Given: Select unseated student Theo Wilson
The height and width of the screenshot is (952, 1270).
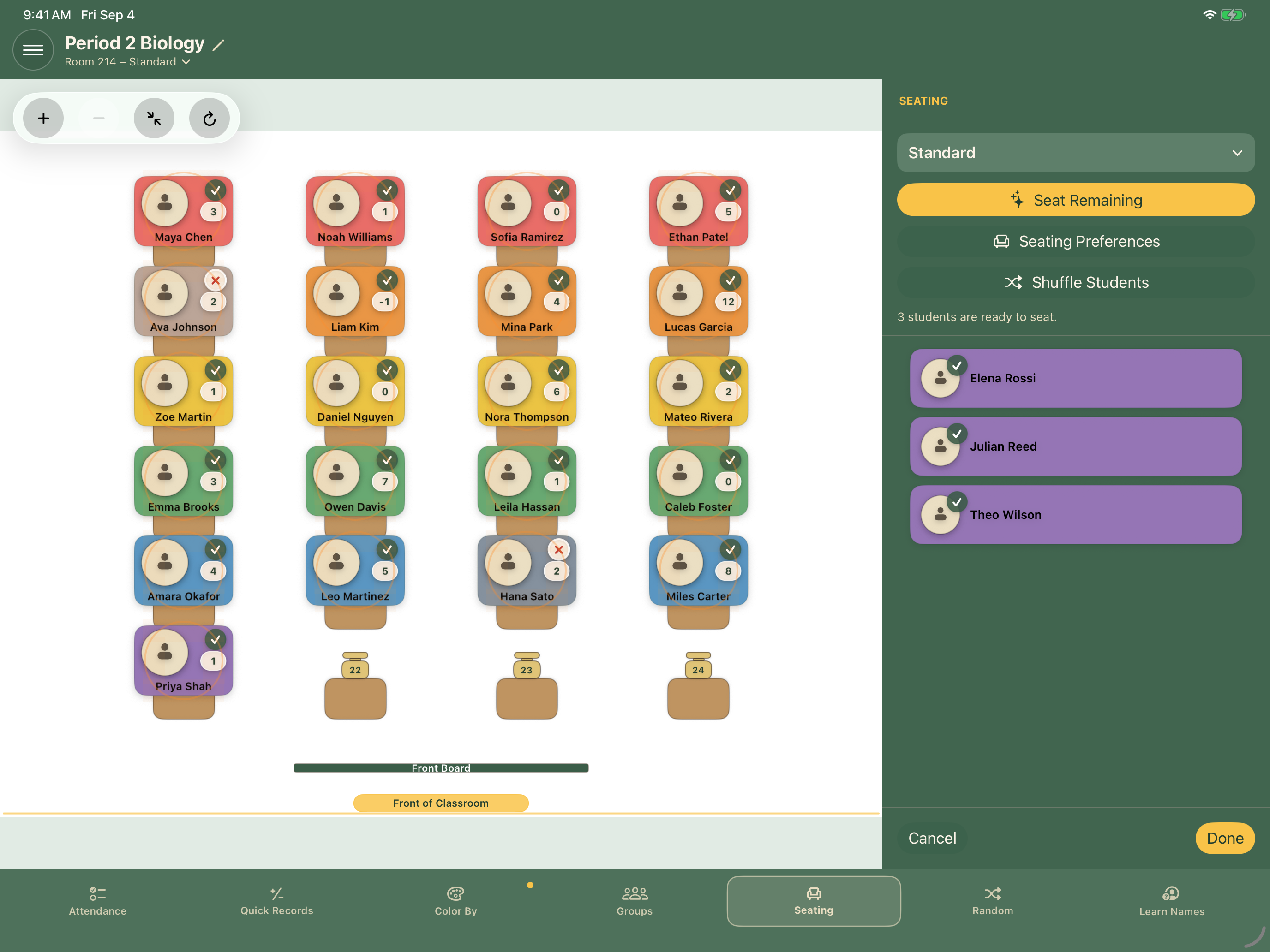Looking at the screenshot, I should point(1075,515).
